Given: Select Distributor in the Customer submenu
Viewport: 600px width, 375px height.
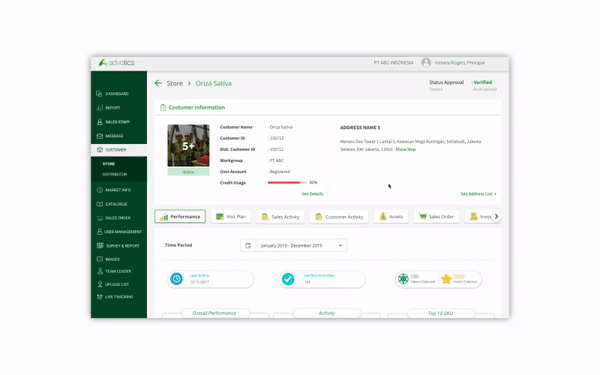Looking at the screenshot, I should 115,174.
